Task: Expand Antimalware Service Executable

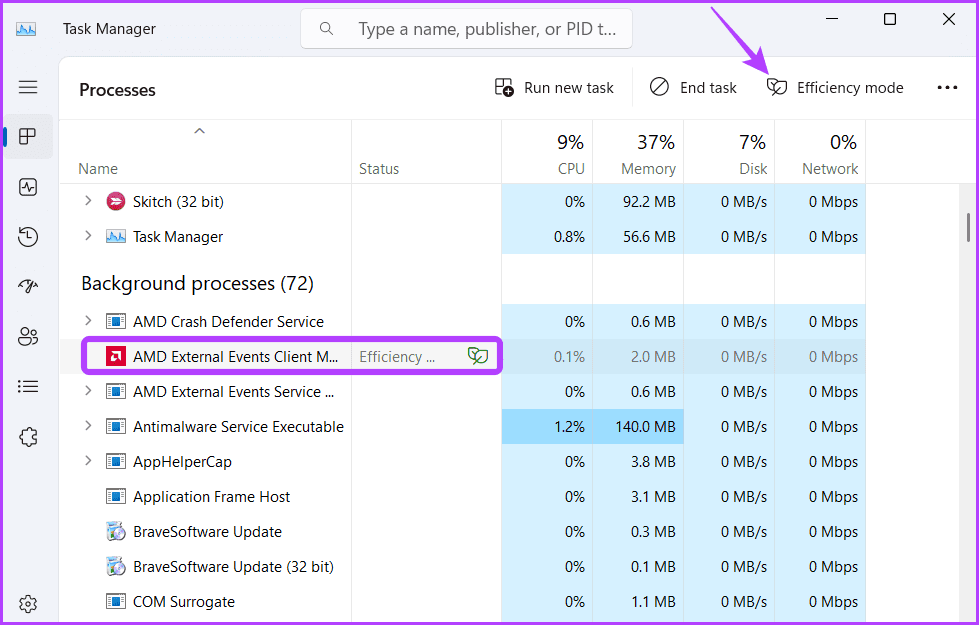Action: [x=88, y=425]
